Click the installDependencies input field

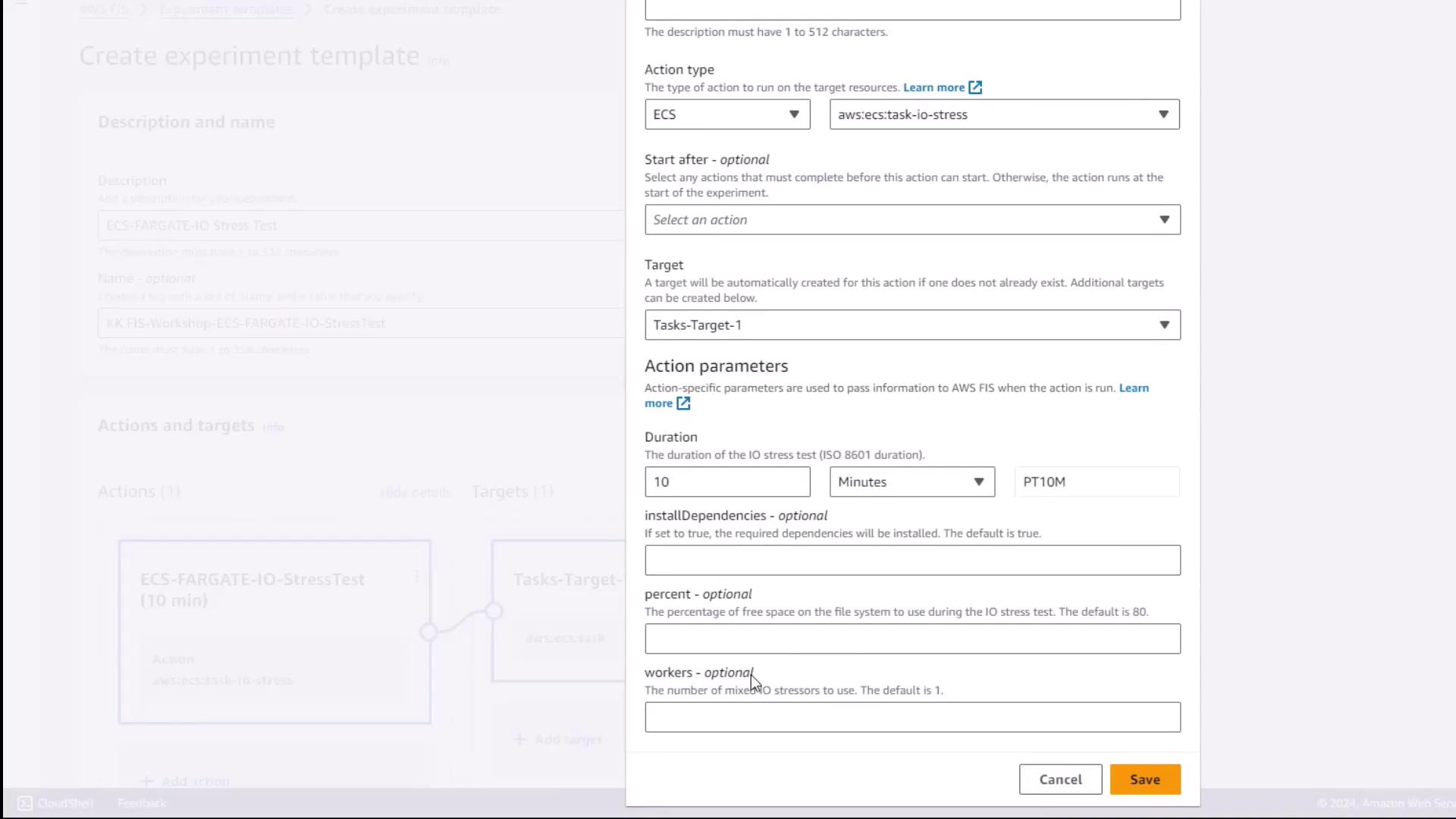pyautogui.click(x=912, y=560)
